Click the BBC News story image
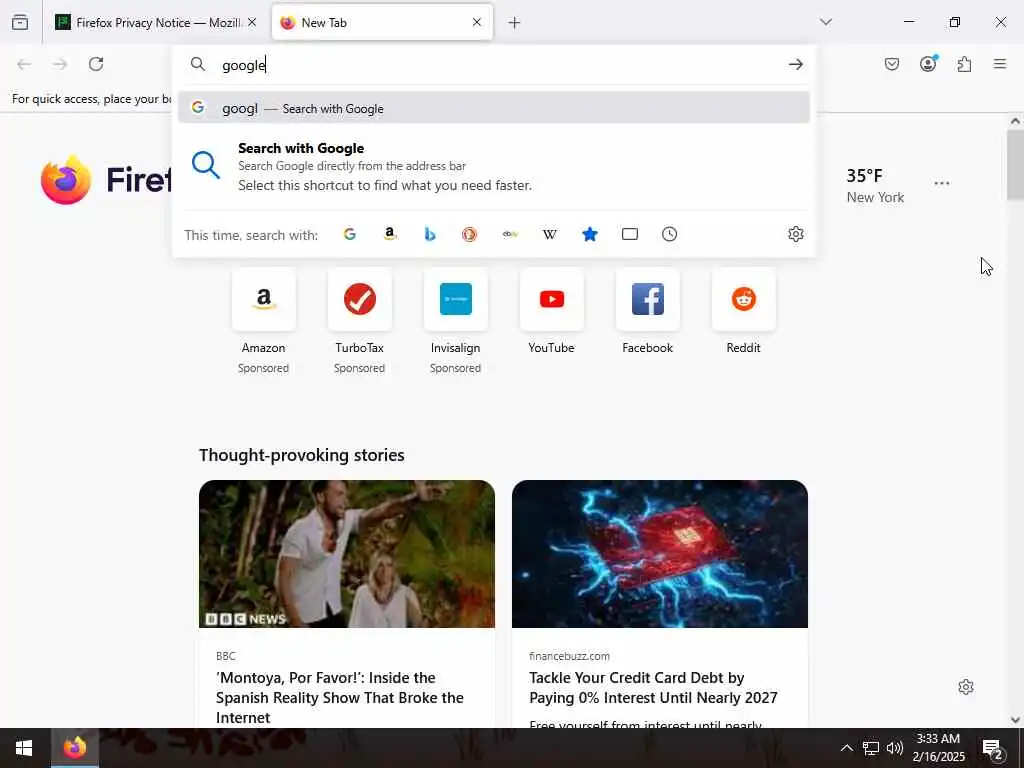The height and width of the screenshot is (768, 1024). click(x=347, y=554)
